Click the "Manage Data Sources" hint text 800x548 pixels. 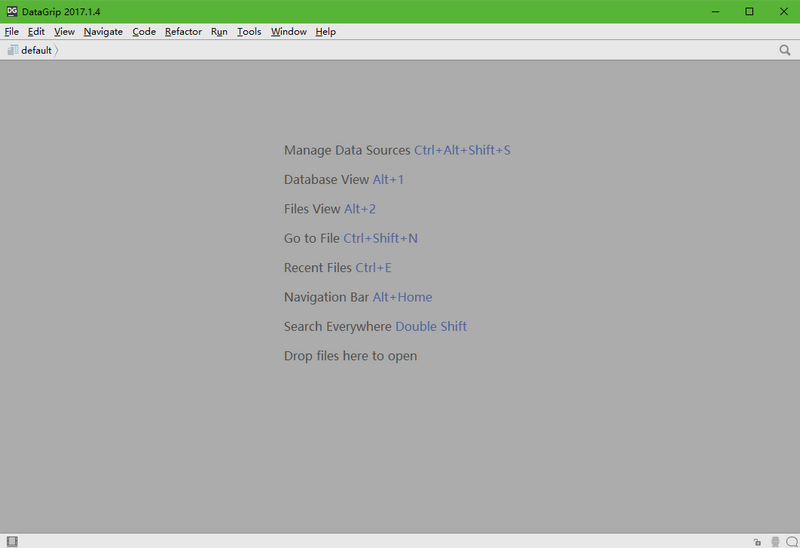tap(347, 150)
